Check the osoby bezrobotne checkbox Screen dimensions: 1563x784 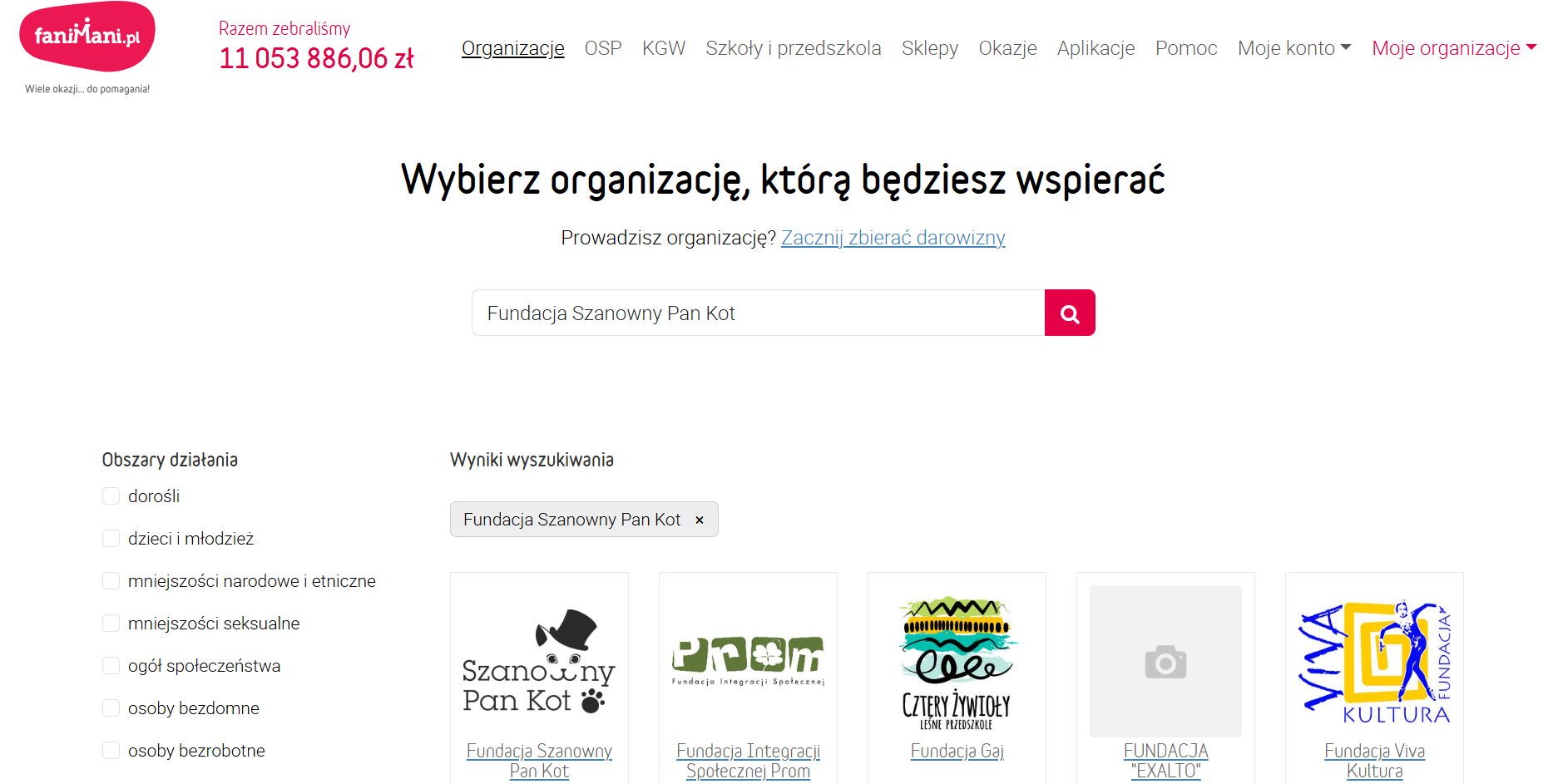pos(111,751)
